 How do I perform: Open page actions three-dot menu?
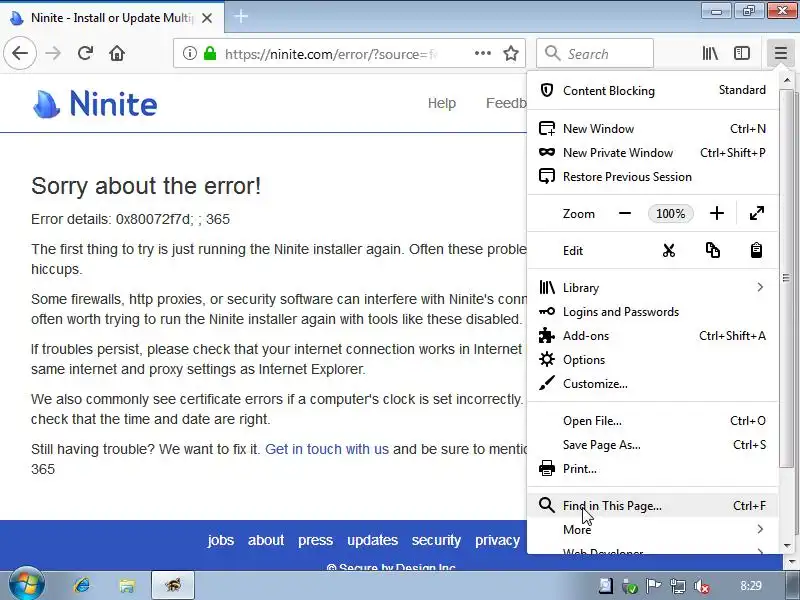pos(483,53)
